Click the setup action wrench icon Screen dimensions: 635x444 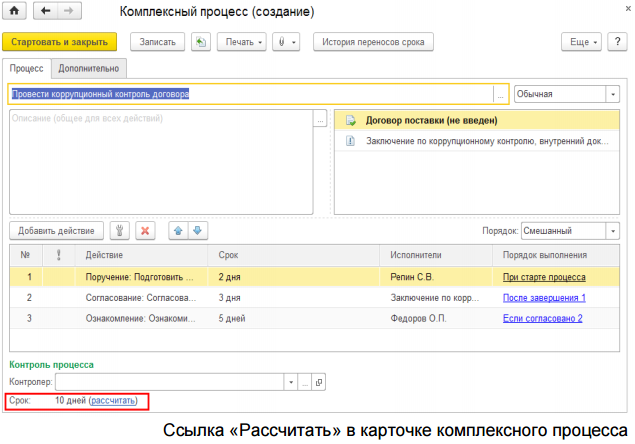(x=119, y=231)
